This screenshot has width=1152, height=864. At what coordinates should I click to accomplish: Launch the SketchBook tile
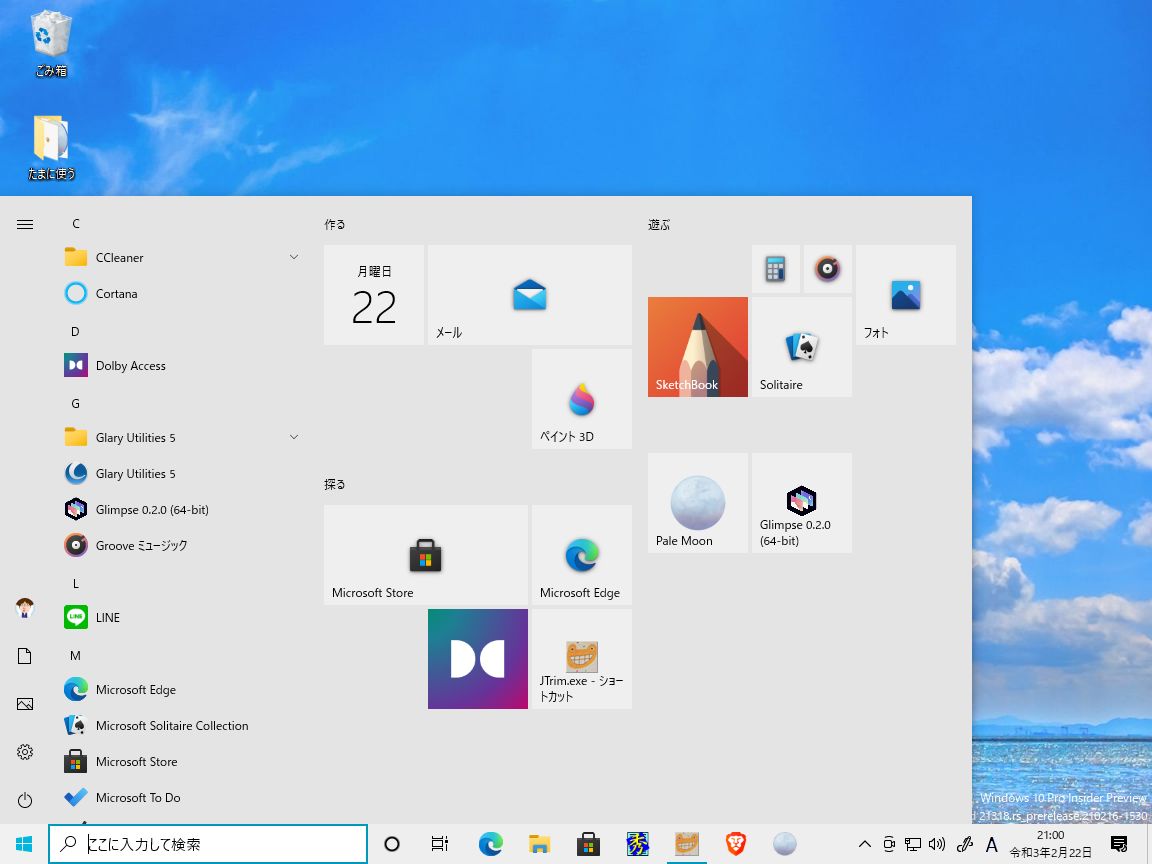698,347
